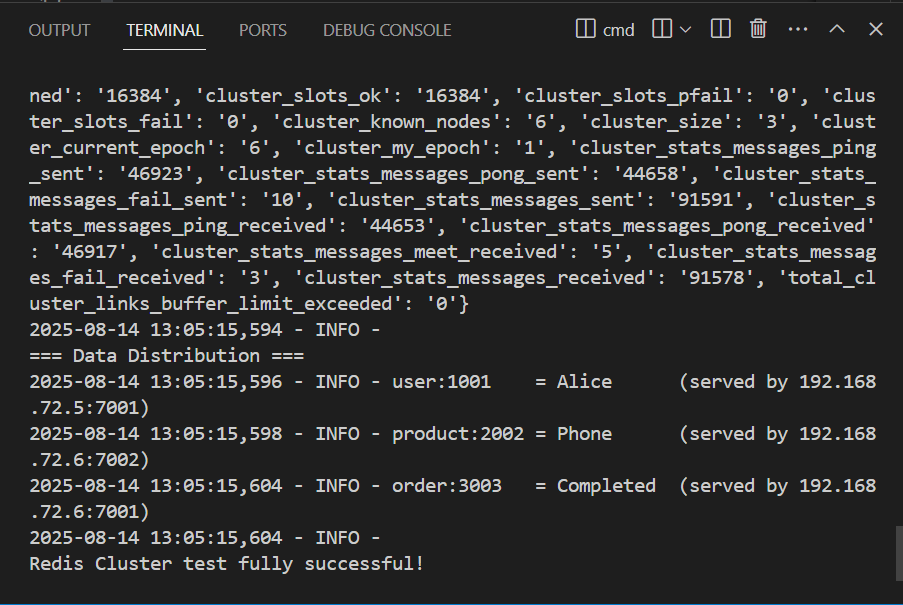Click the product:2002 = Phone log entry
Image resolution: width=903 pixels, height=605 pixels.
pos(453,446)
